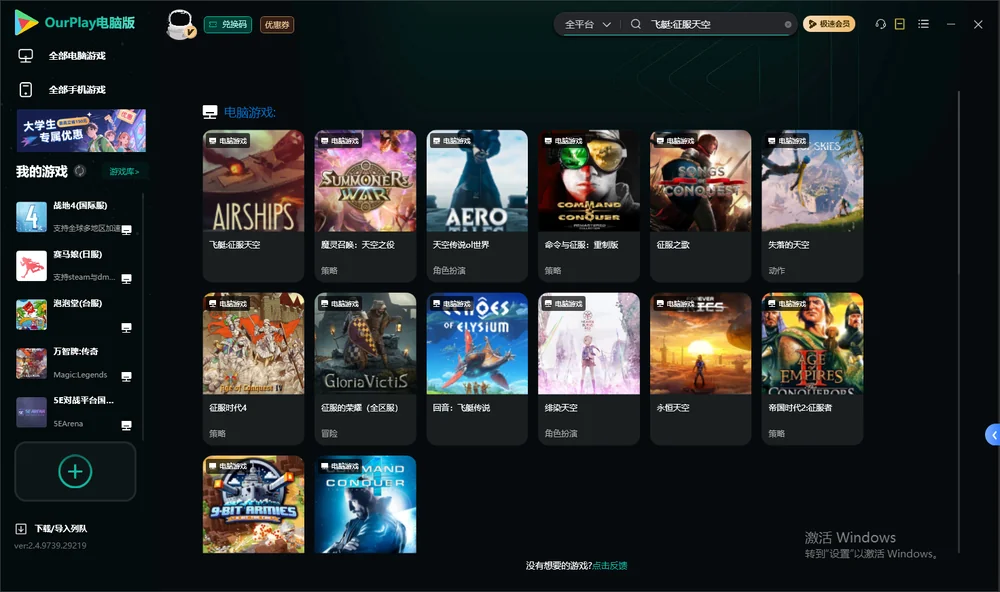Image resolution: width=1000 pixels, height=592 pixels.
Task: Open the 征服之歌 game card
Action: [701, 205]
